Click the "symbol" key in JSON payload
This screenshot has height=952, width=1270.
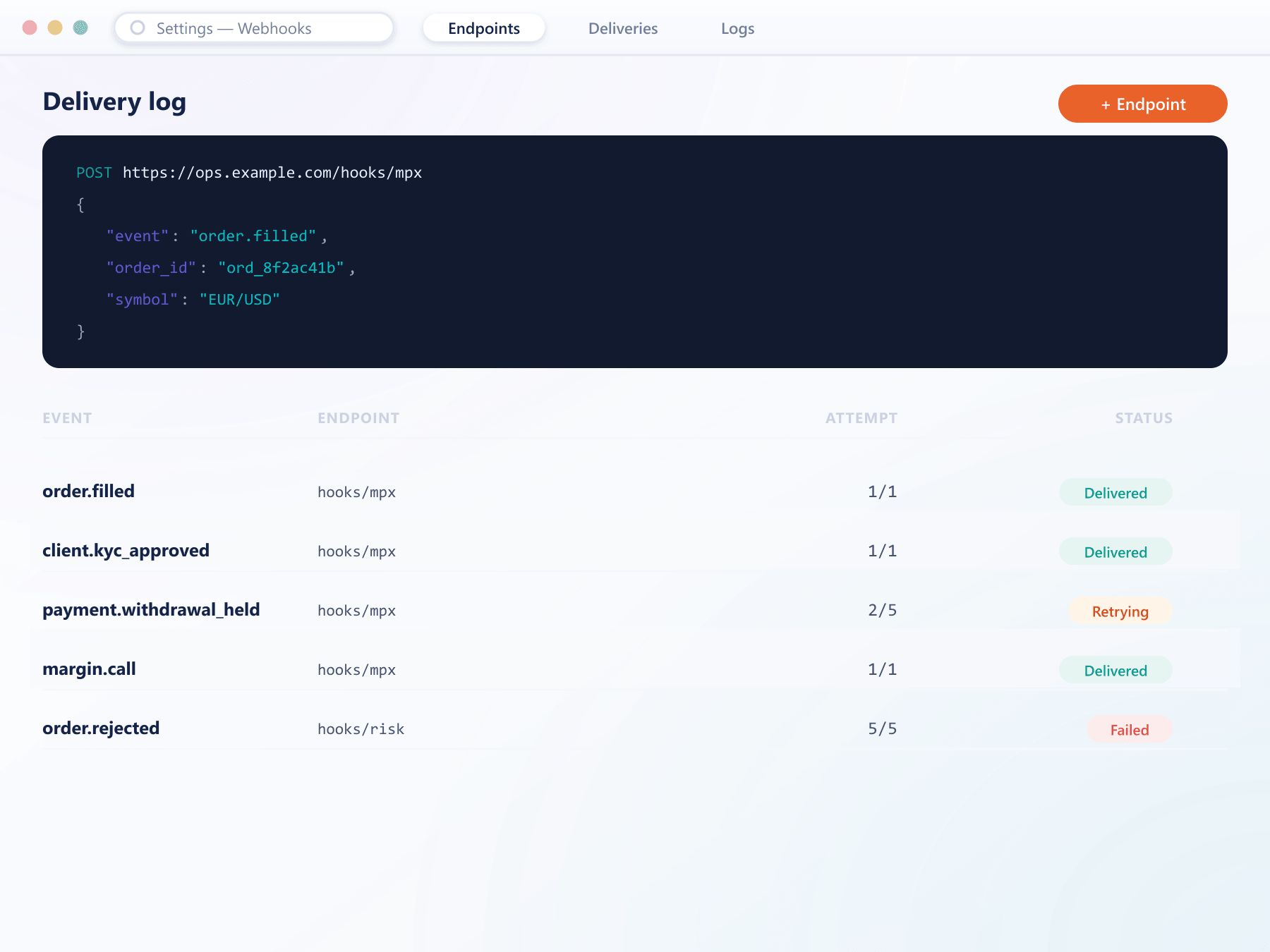(x=142, y=300)
